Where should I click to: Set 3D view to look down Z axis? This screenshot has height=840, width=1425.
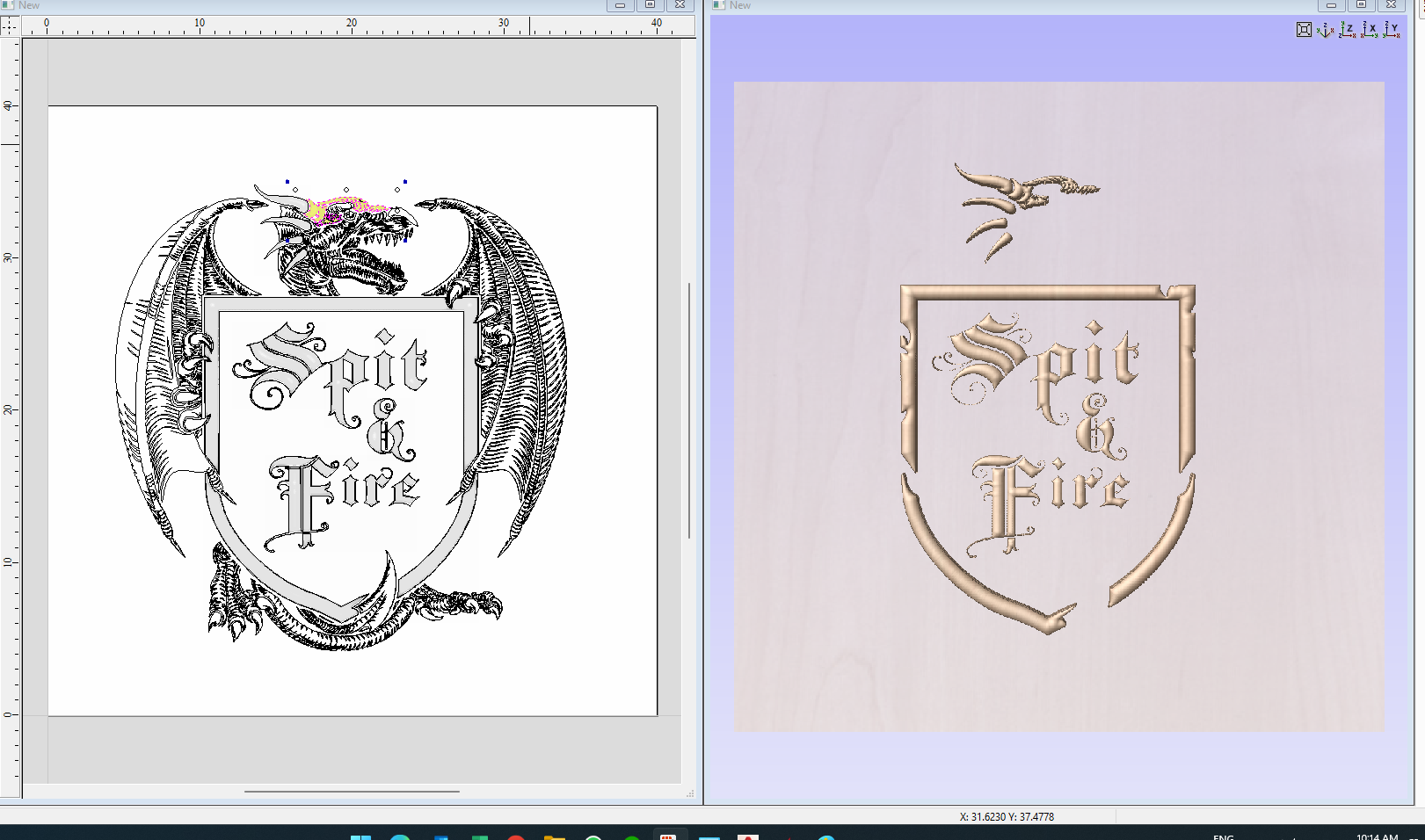pos(1348,30)
